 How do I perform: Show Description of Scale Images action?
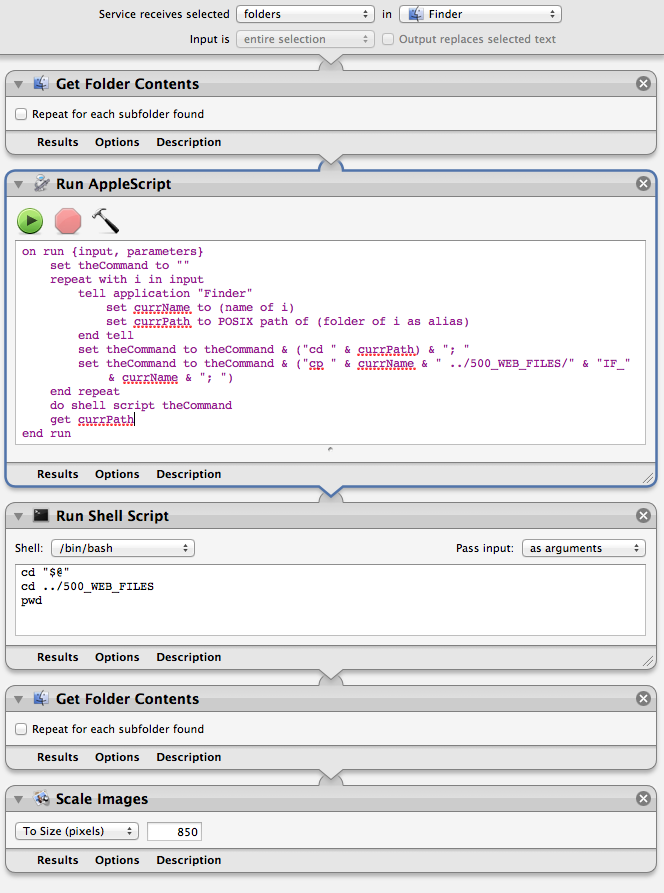pos(188,860)
